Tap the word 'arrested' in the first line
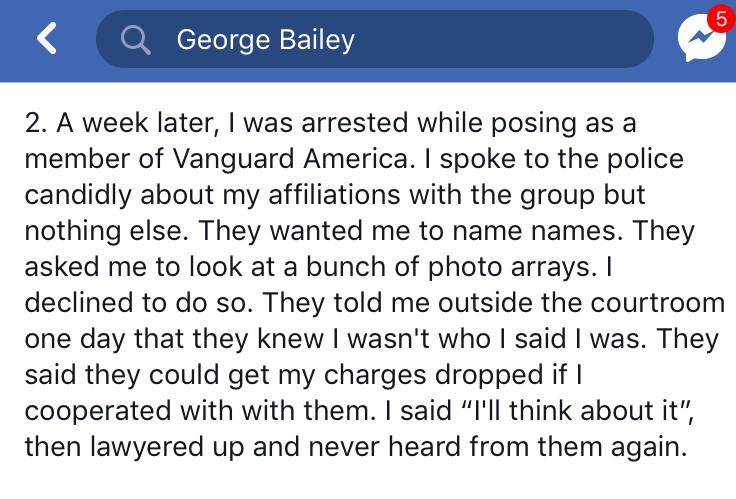 click(355, 123)
